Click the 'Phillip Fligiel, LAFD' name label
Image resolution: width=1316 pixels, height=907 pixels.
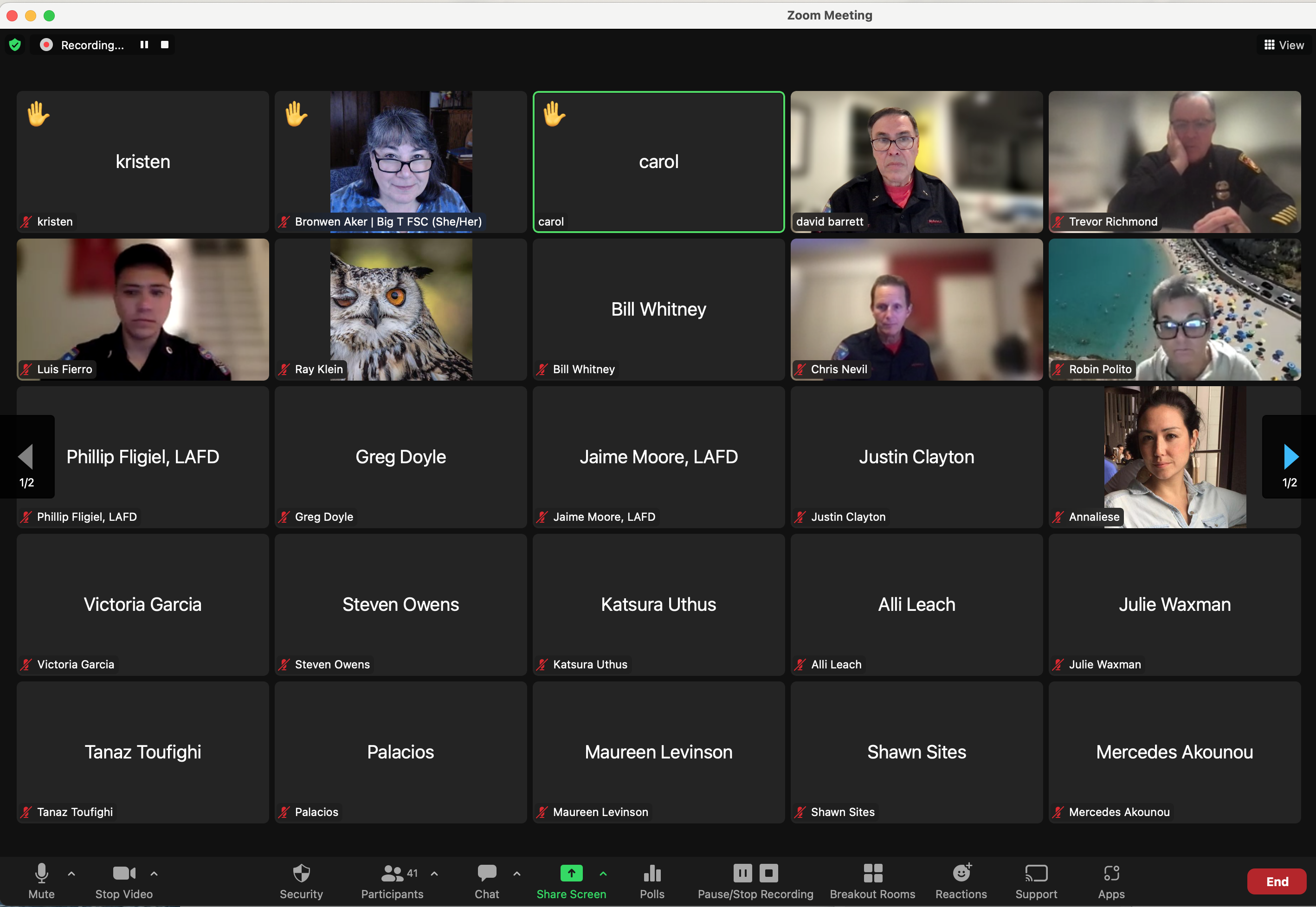point(87,517)
